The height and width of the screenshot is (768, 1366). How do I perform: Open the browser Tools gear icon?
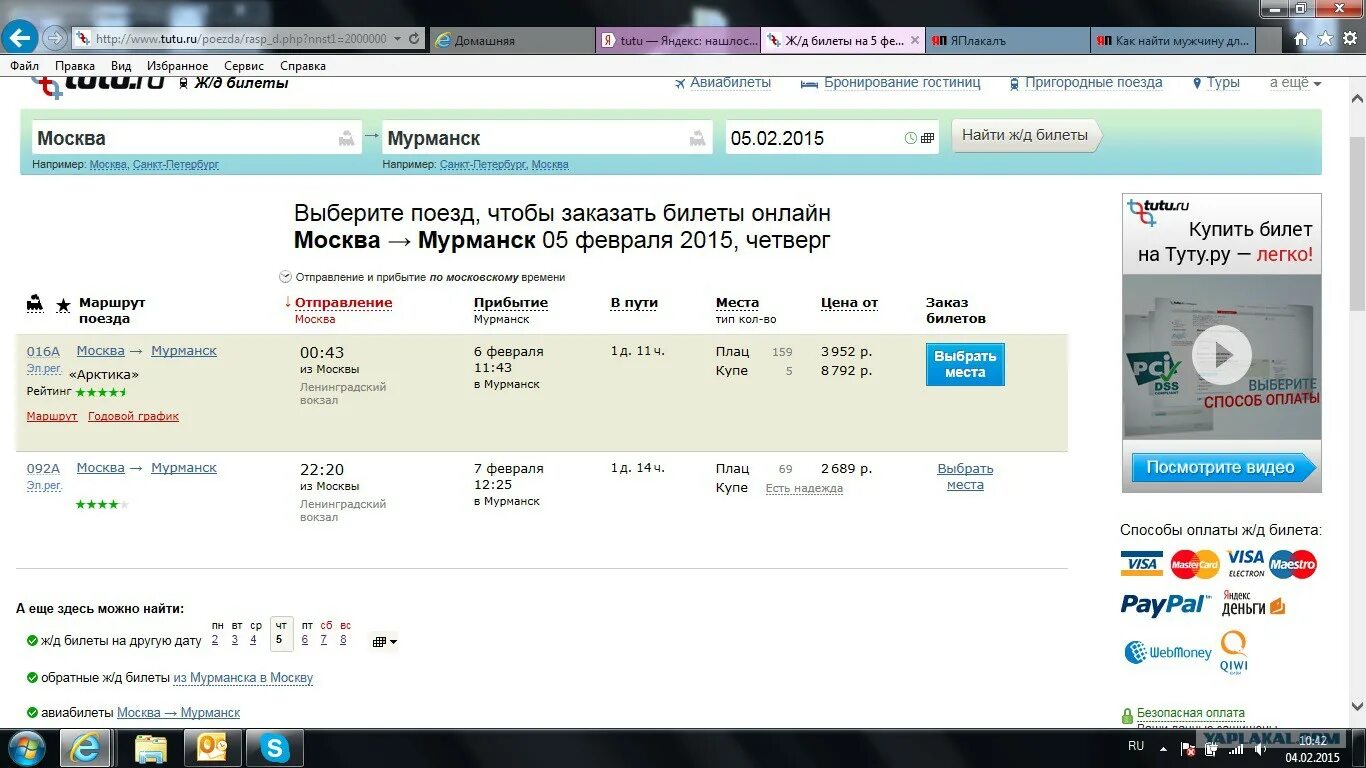1350,39
